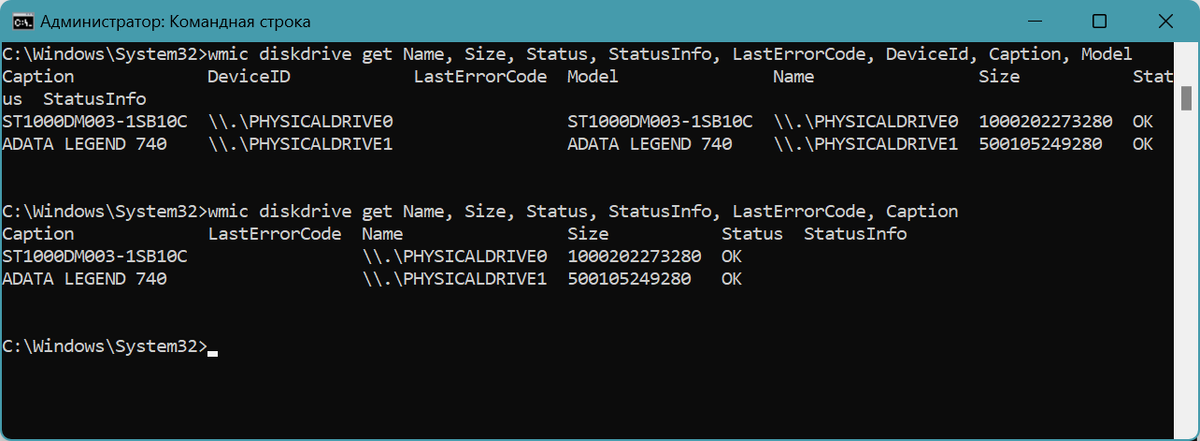
Task: Click the vertical scrollbar thumb
Action: point(1187,97)
